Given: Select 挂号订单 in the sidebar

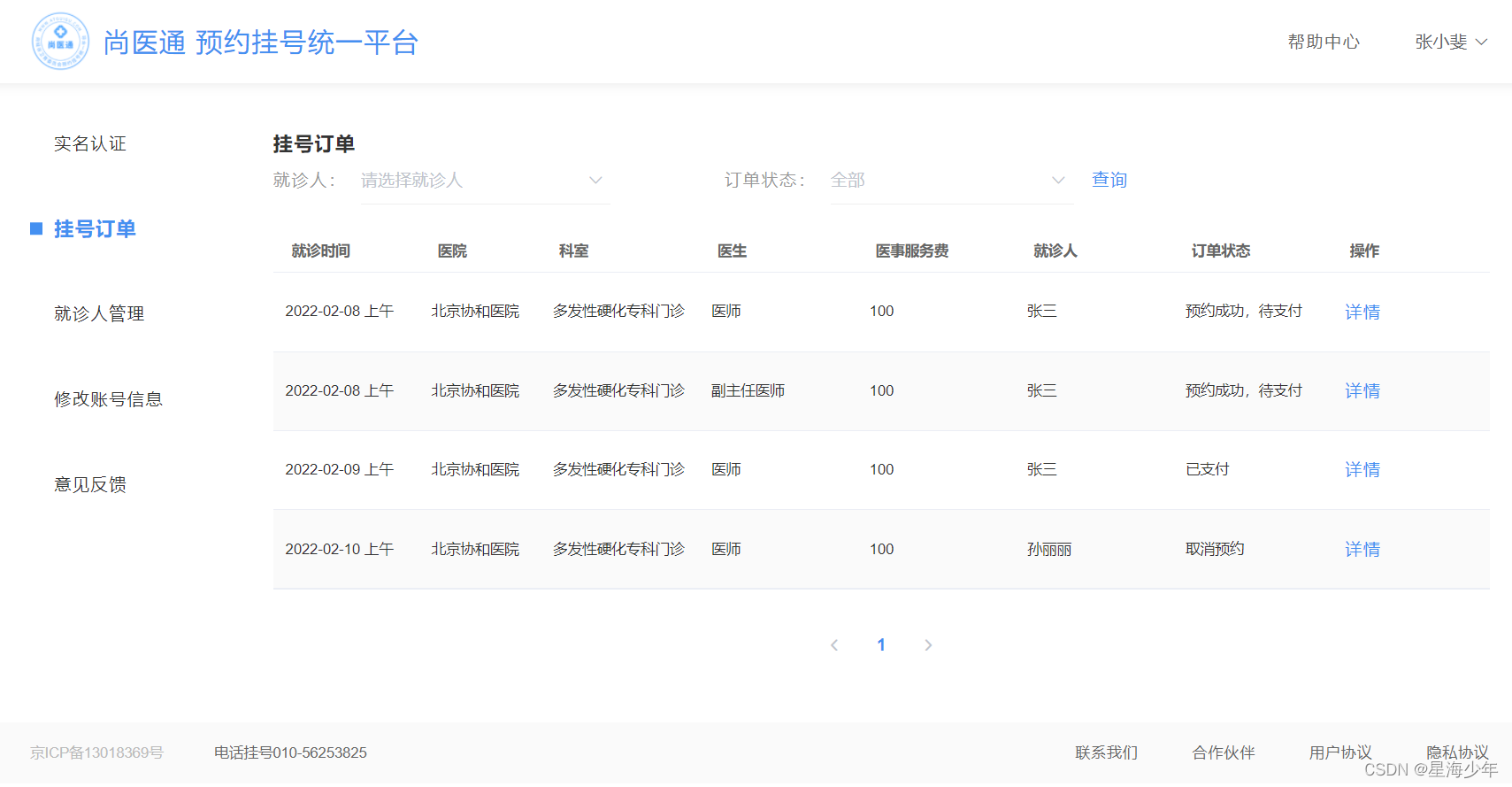Looking at the screenshot, I should pos(95,228).
